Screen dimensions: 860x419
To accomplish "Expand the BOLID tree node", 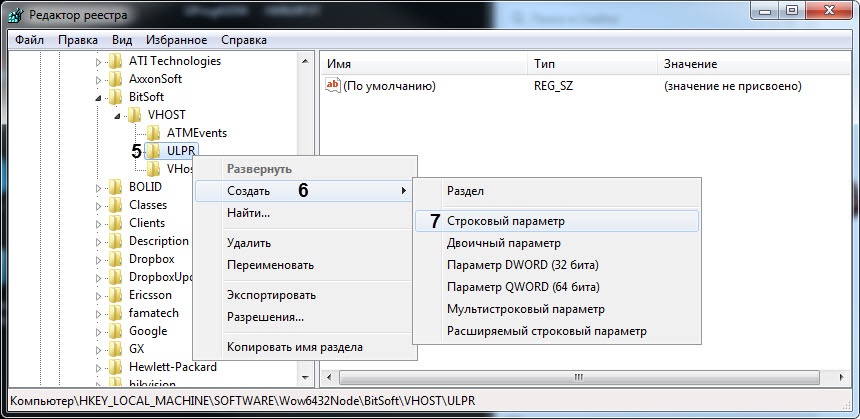I will click(x=99, y=187).
